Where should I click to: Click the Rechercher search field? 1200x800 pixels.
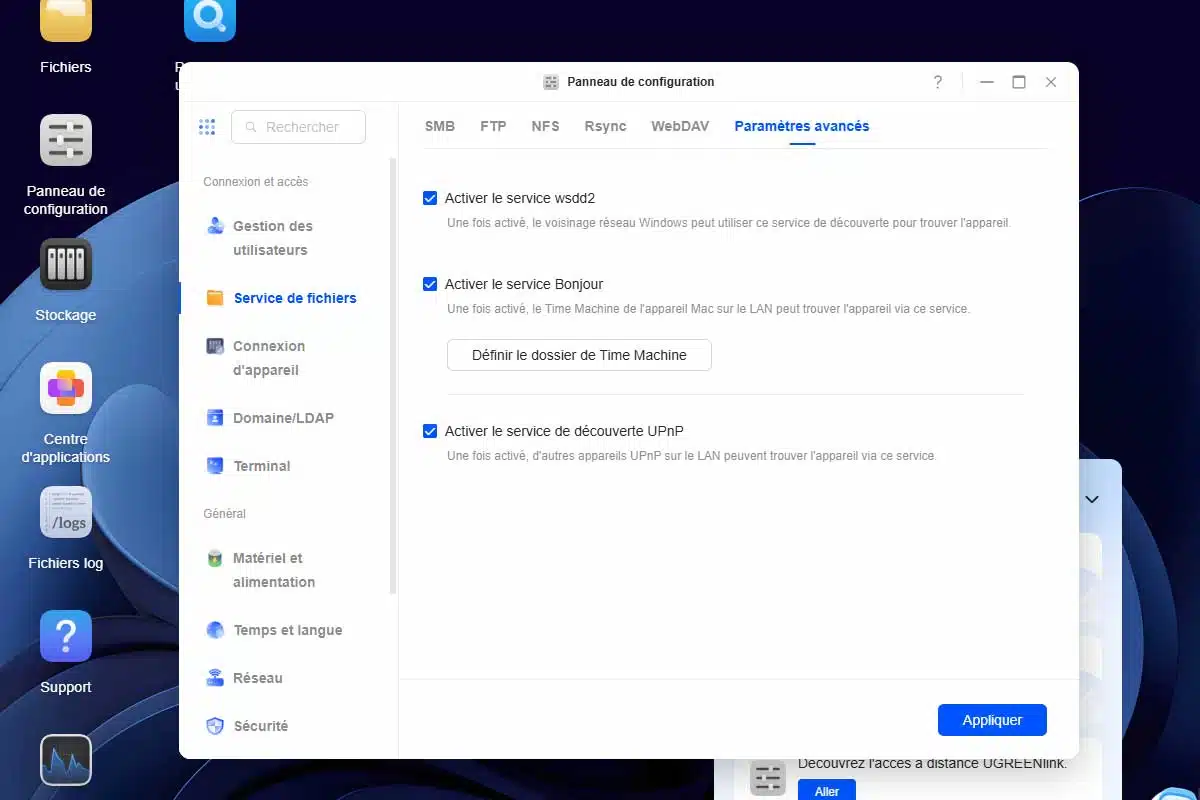[298, 127]
